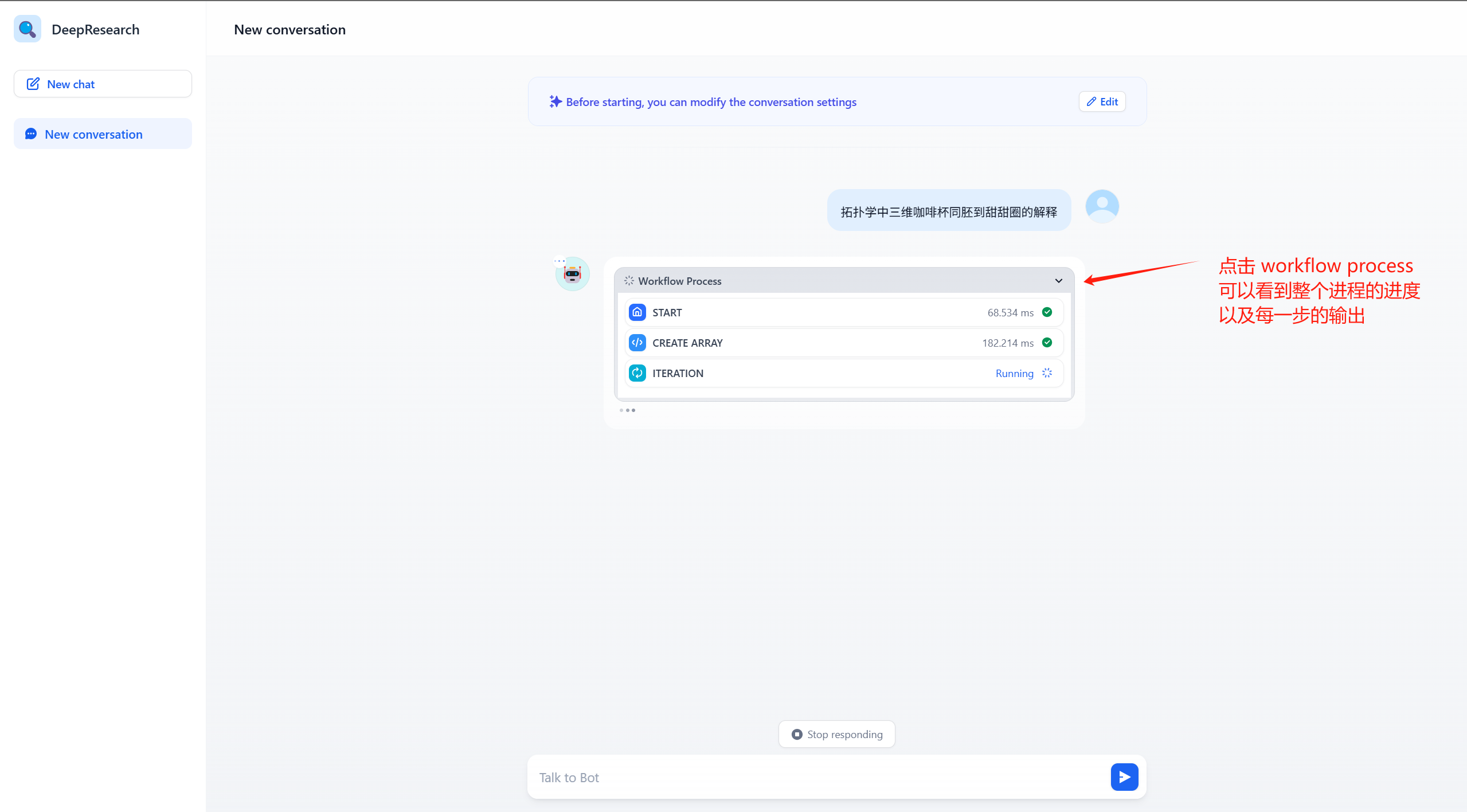Collapse the Workflow Process chevron

pyautogui.click(x=1058, y=281)
